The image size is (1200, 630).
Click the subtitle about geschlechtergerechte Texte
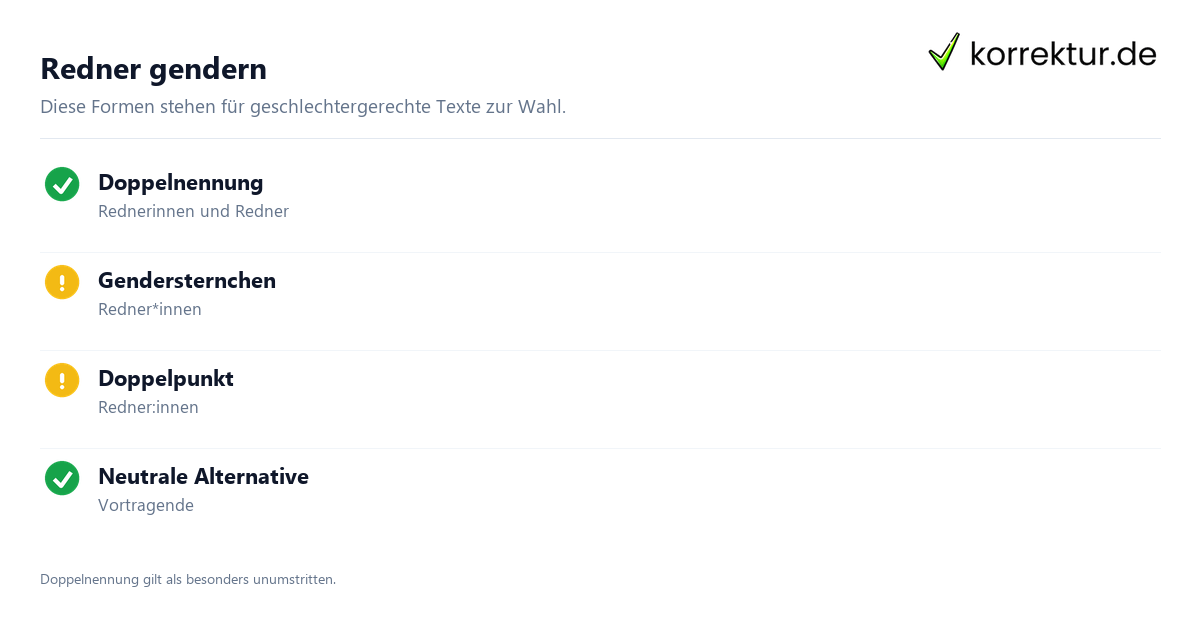click(x=303, y=106)
